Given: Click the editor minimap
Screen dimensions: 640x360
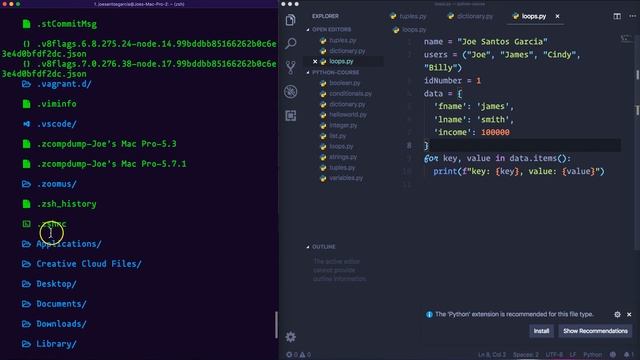Looking at the screenshot, I should (x=626, y=39).
